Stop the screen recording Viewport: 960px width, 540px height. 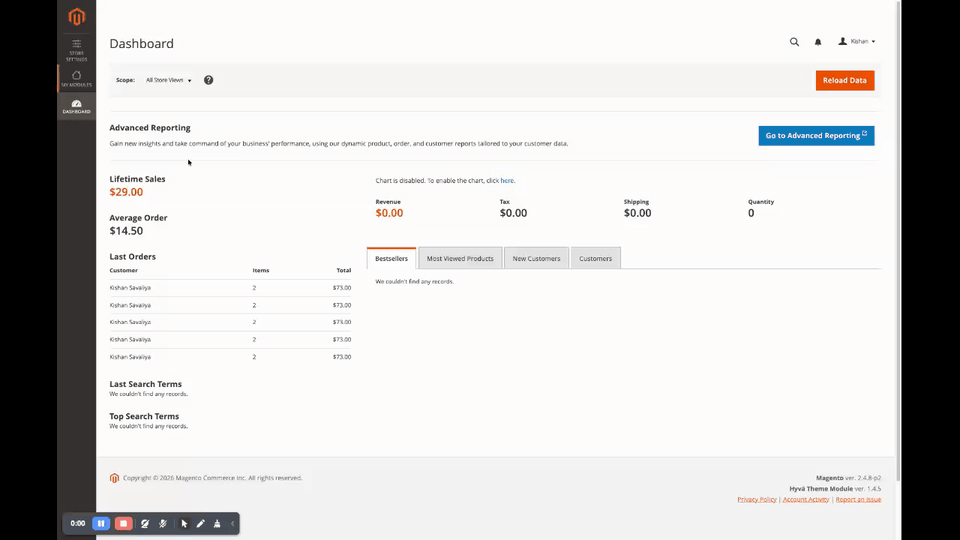(123, 523)
